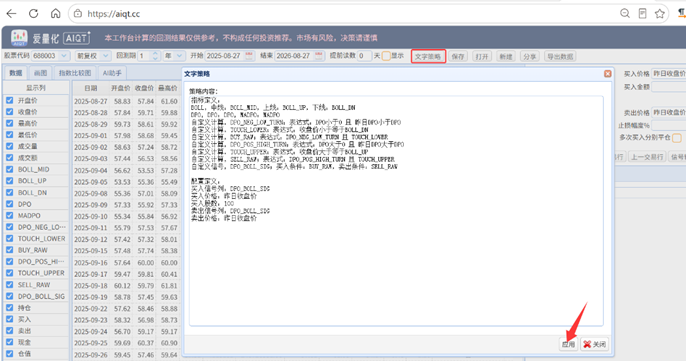The image size is (686, 361).
Task: Select the 2025-09-15 date row cell
Action: [x=91, y=251]
